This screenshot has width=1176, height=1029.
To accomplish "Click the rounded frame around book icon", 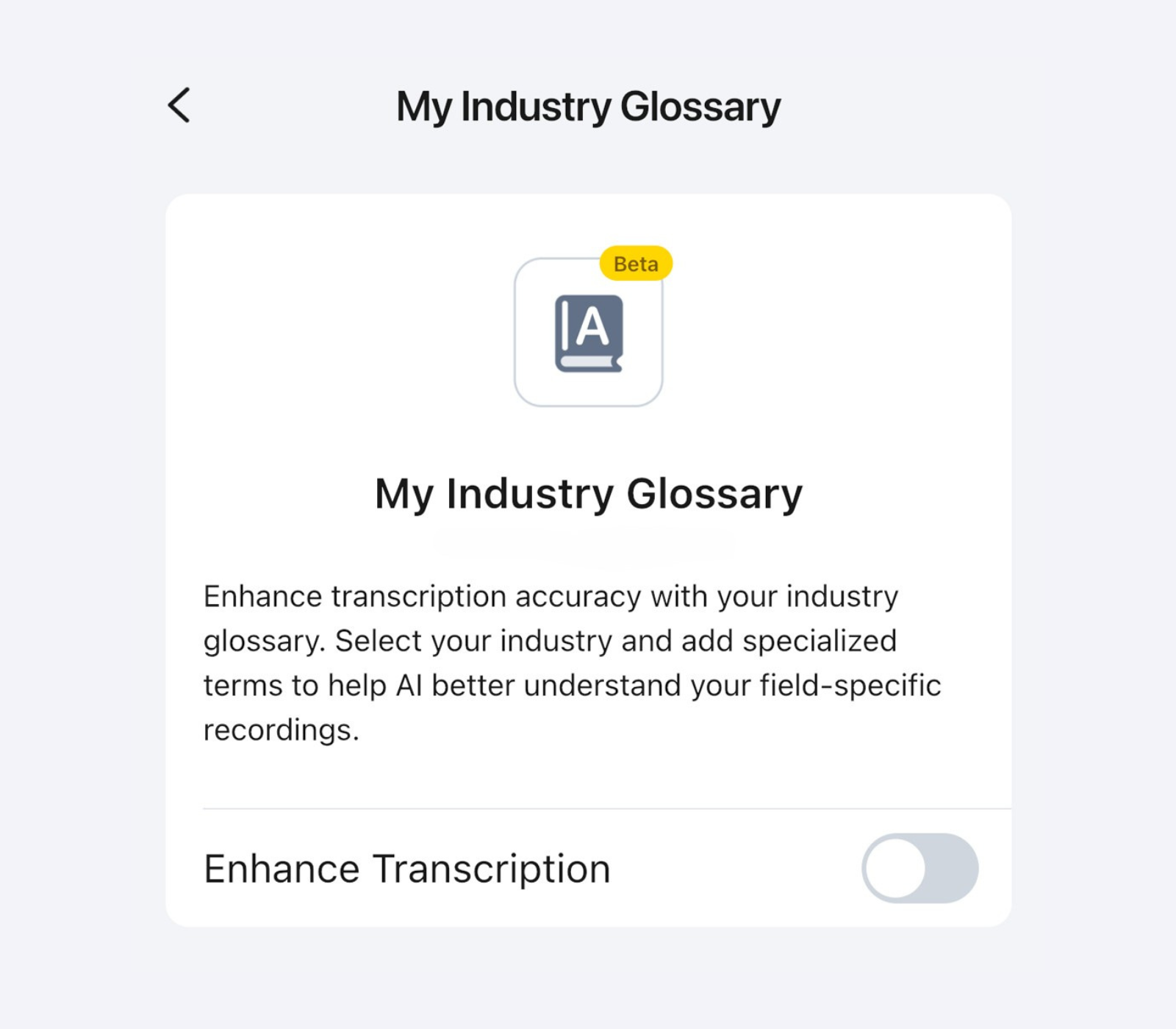I will 588,332.
